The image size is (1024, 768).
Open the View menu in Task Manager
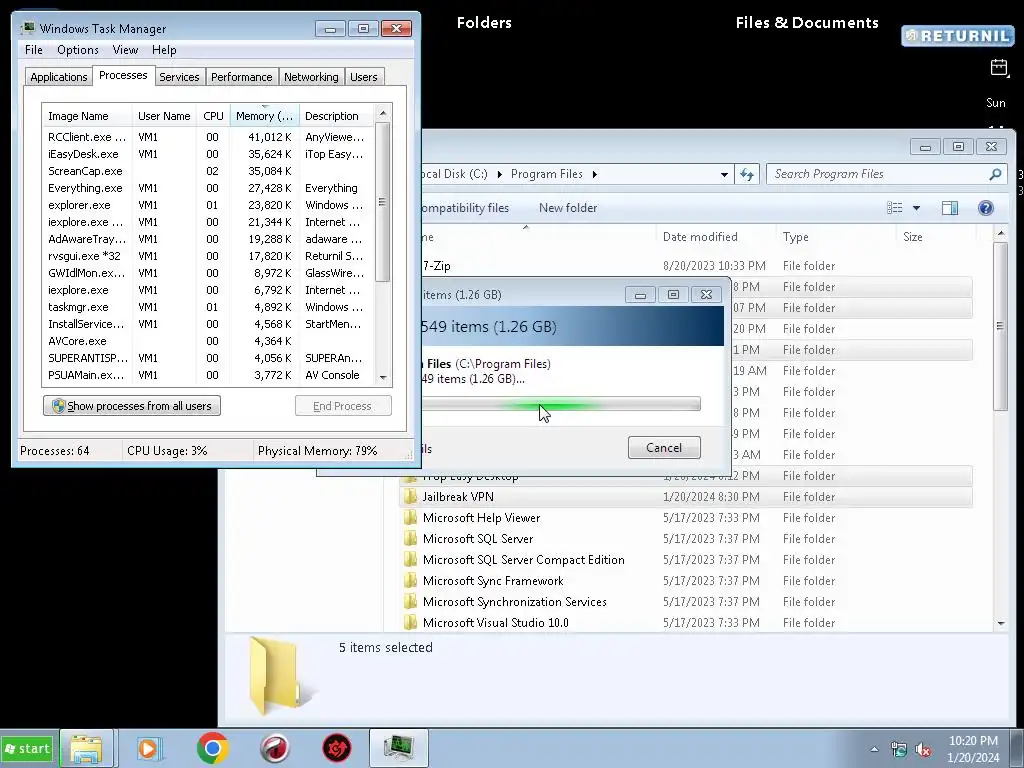pyautogui.click(x=125, y=50)
